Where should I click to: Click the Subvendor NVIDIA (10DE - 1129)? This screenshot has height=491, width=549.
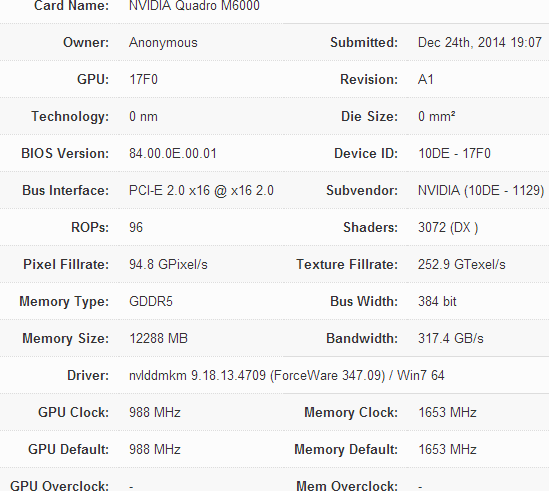point(481,191)
